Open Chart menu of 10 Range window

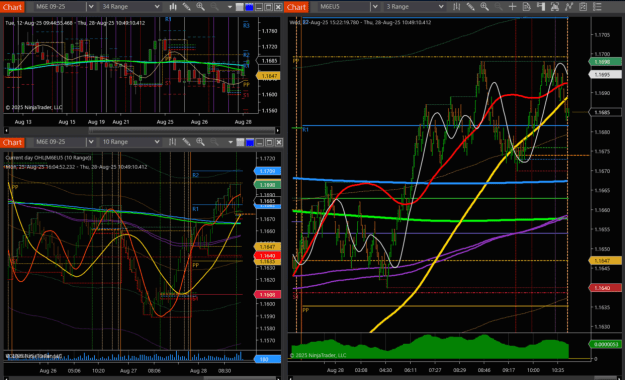[12, 142]
